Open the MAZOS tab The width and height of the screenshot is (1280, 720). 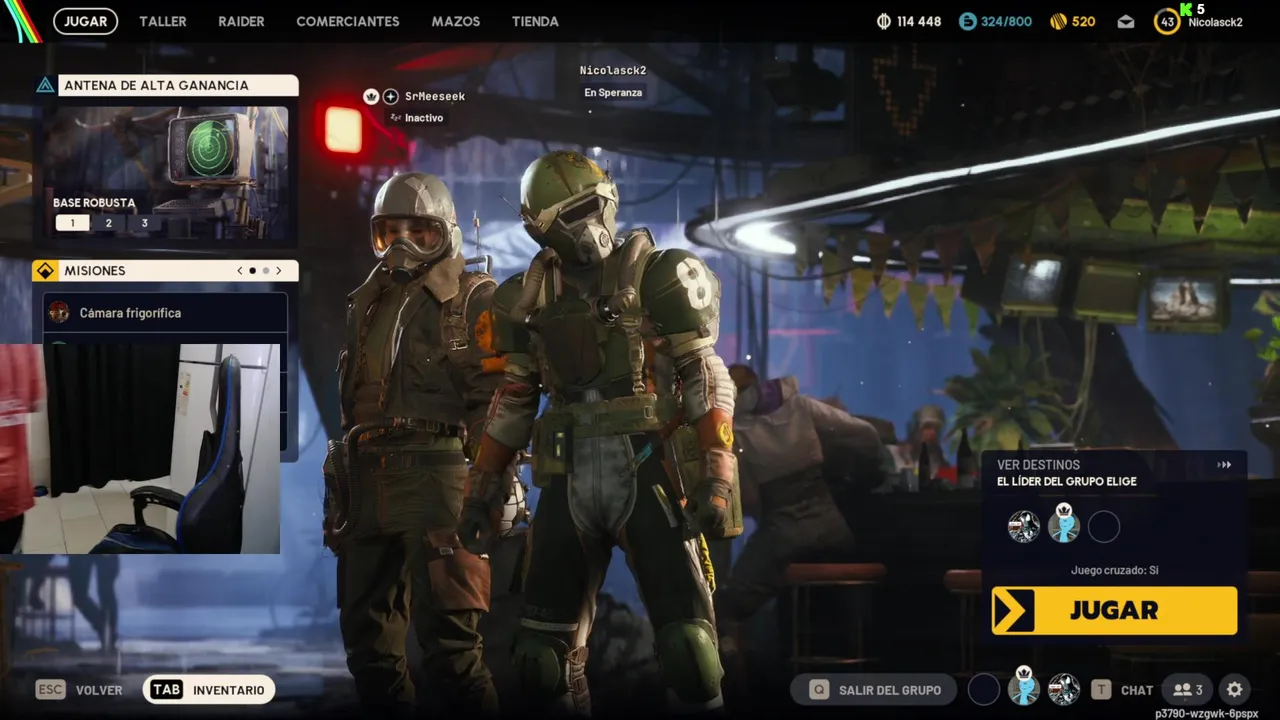pyautogui.click(x=456, y=21)
